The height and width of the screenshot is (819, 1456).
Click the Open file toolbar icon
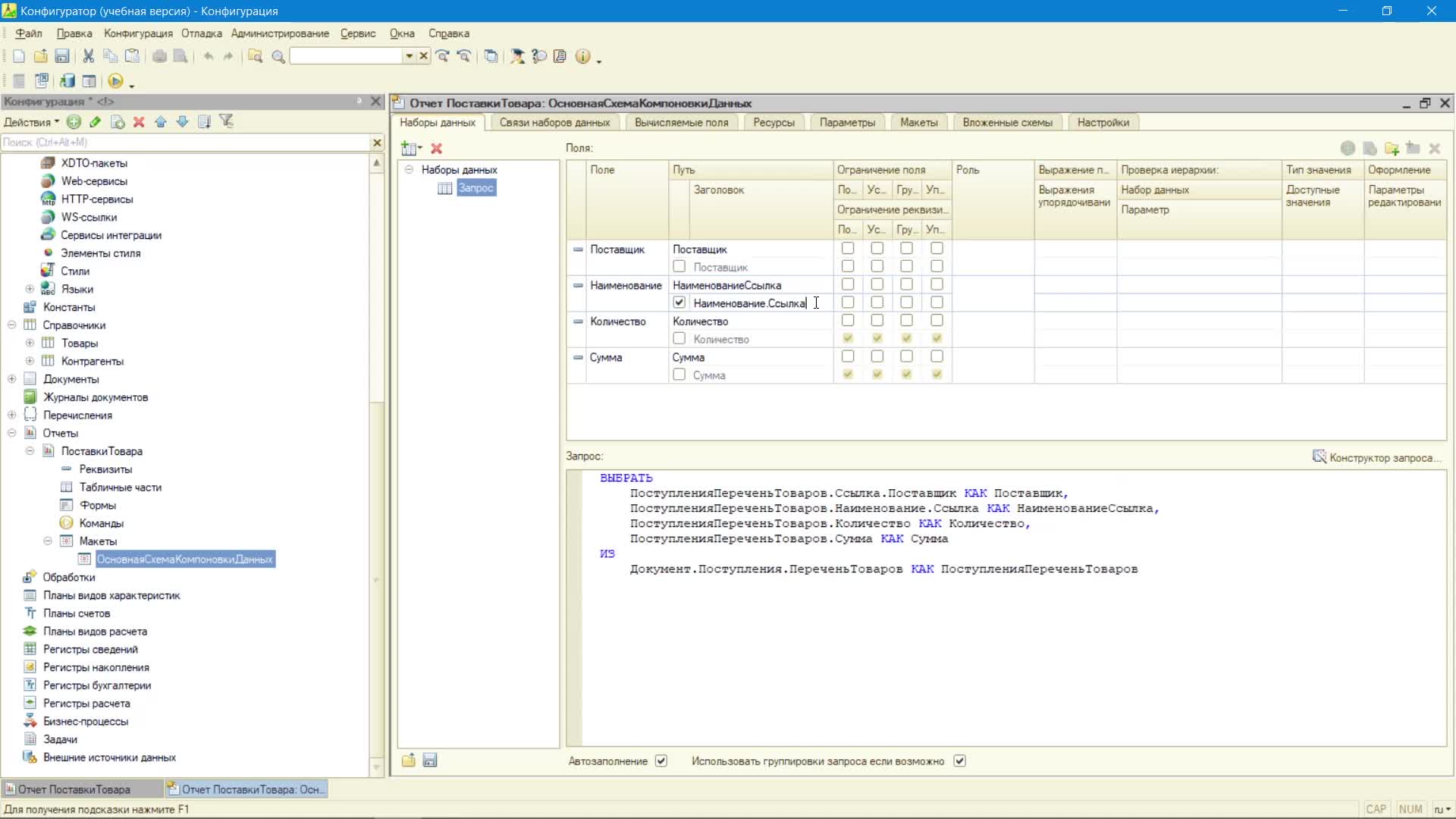click(40, 56)
